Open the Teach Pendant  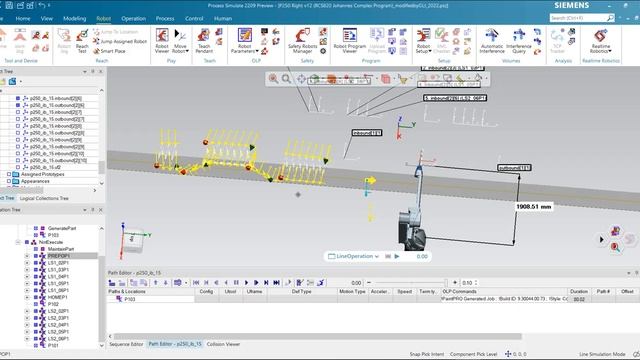pos(204,41)
